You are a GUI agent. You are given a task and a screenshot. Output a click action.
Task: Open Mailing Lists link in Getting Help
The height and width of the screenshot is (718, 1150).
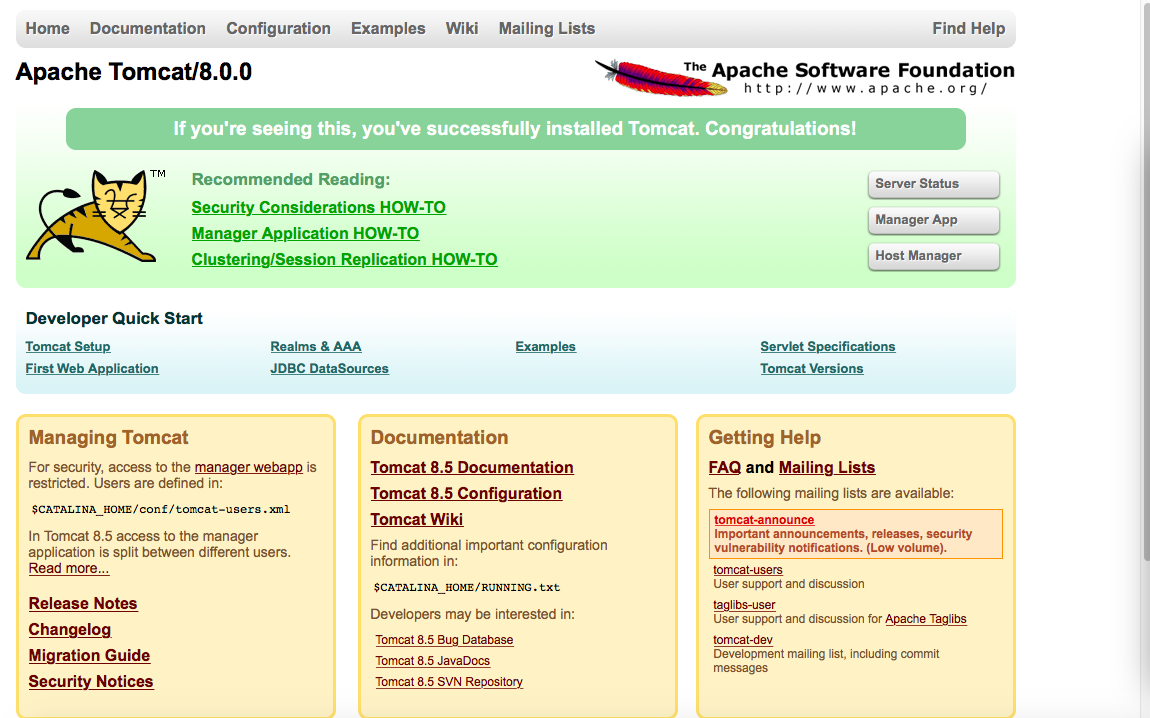pos(827,468)
